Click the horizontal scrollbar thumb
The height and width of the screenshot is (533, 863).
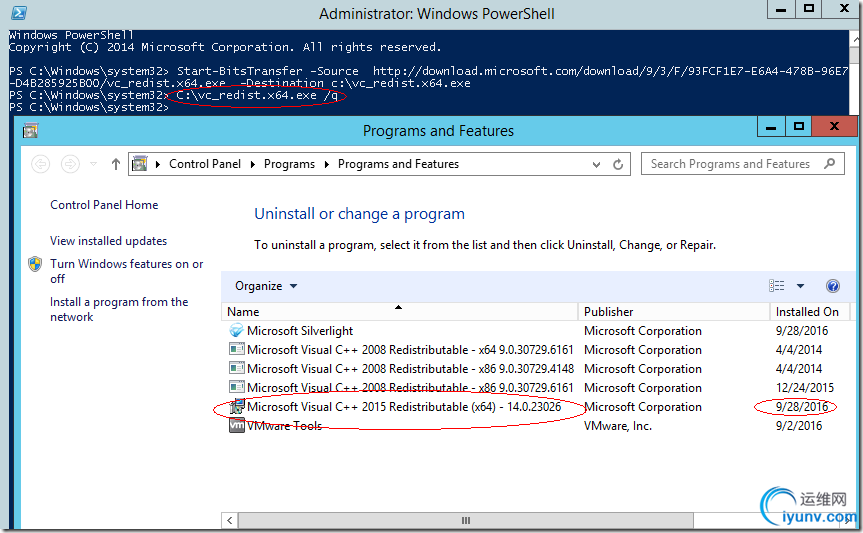pyautogui.click(x=466, y=520)
